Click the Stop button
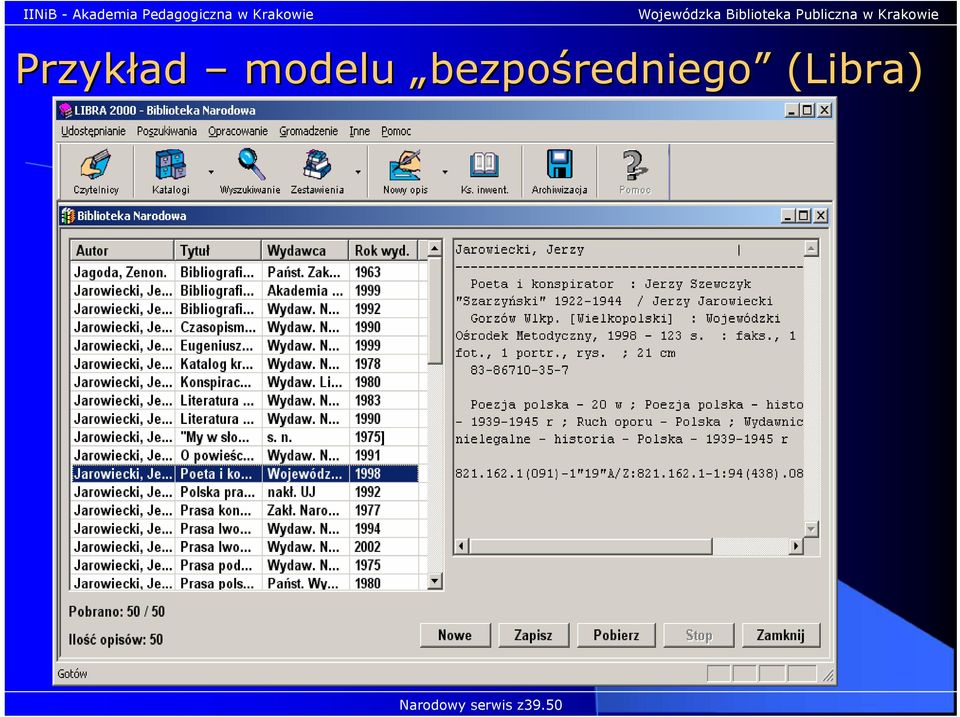The width and height of the screenshot is (960, 717). pyautogui.click(x=699, y=636)
